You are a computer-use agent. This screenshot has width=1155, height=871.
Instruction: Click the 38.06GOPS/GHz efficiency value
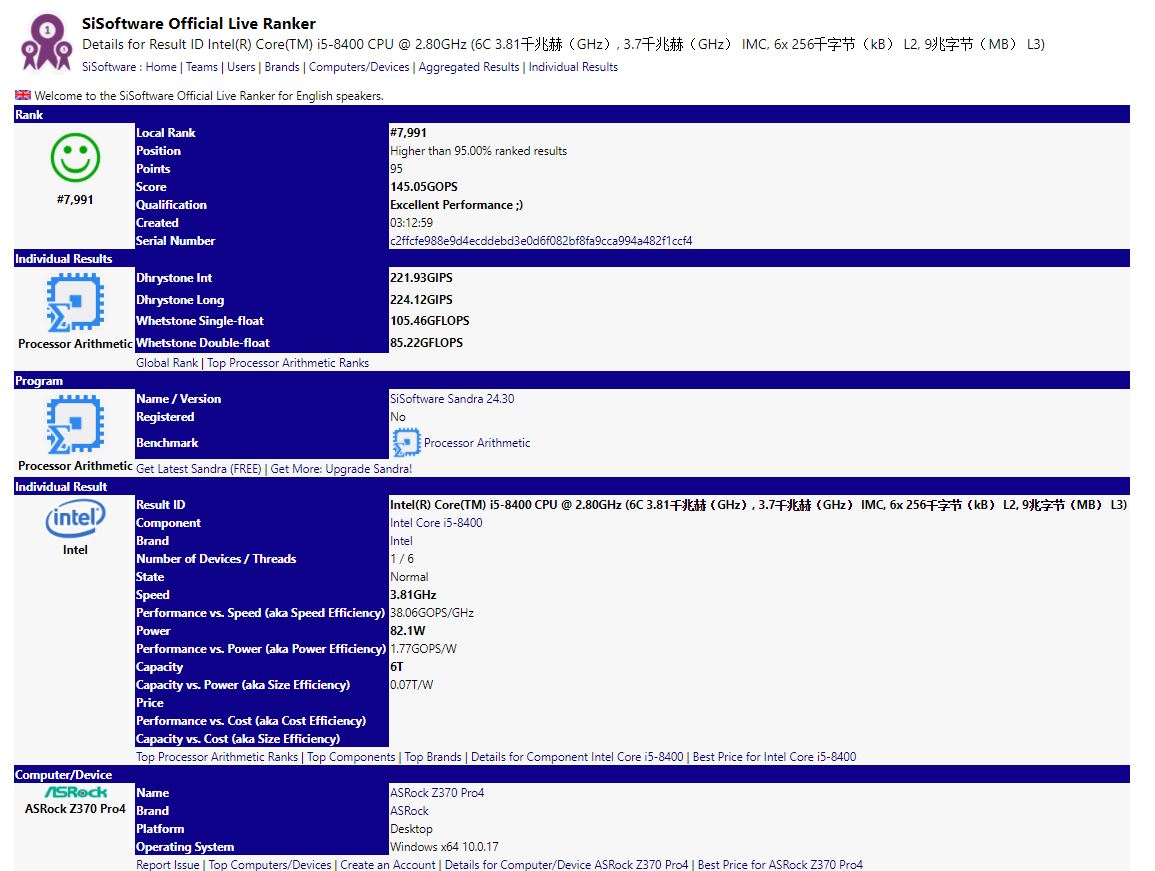[x=432, y=613]
